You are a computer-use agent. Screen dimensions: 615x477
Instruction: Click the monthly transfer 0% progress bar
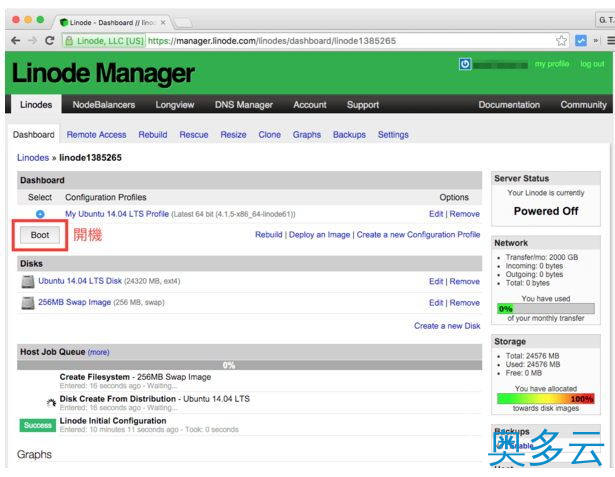pyautogui.click(x=546, y=309)
